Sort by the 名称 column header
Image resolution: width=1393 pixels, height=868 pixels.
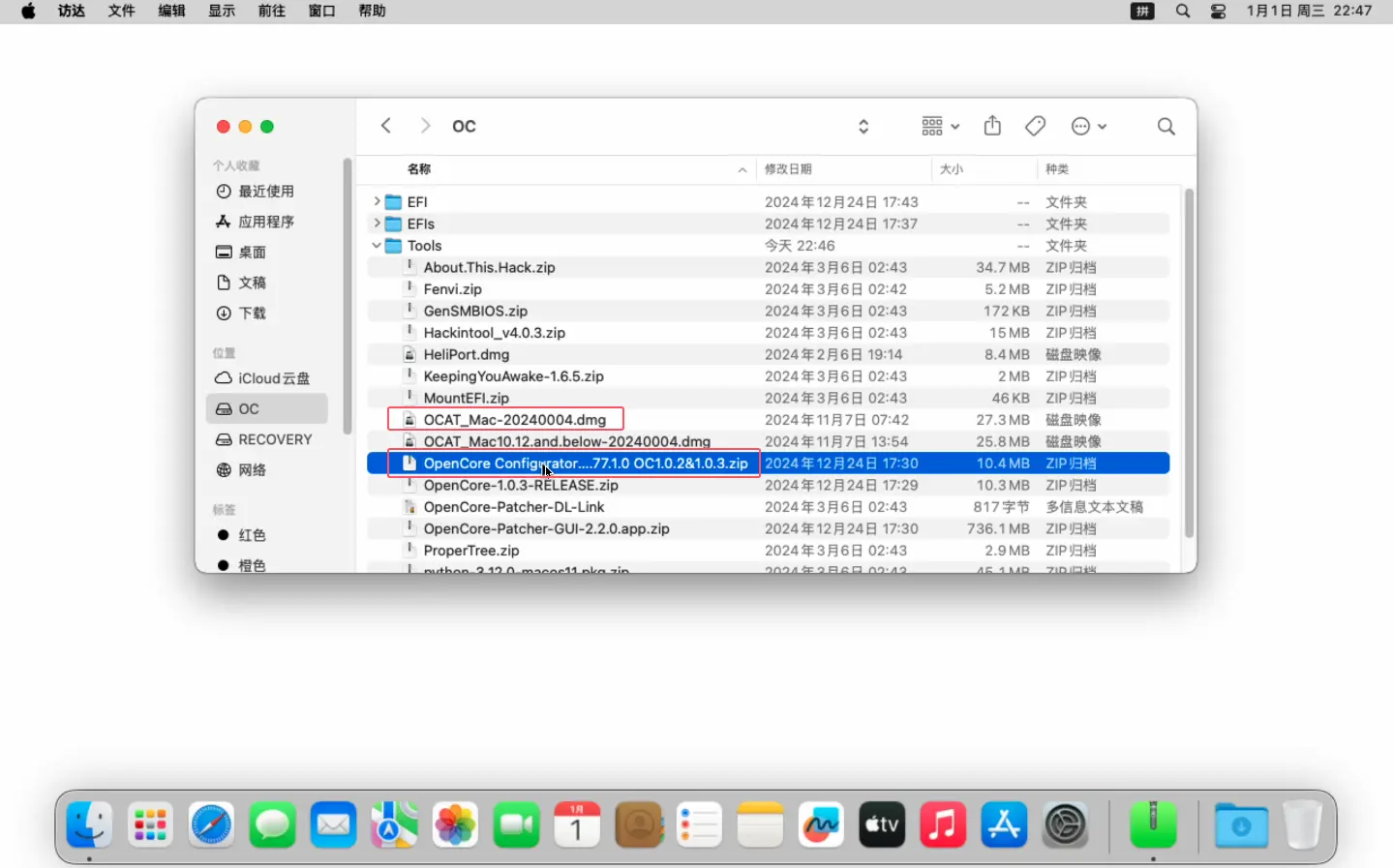[x=419, y=169]
